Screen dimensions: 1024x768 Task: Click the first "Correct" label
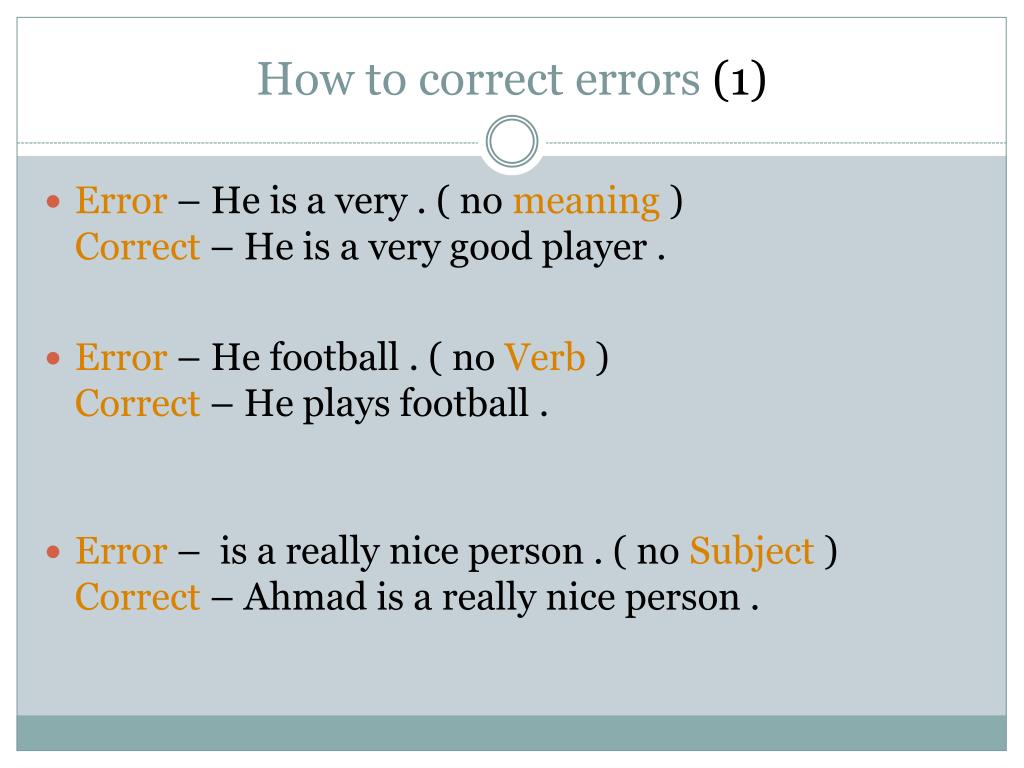pyautogui.click(x=137, y=248)
